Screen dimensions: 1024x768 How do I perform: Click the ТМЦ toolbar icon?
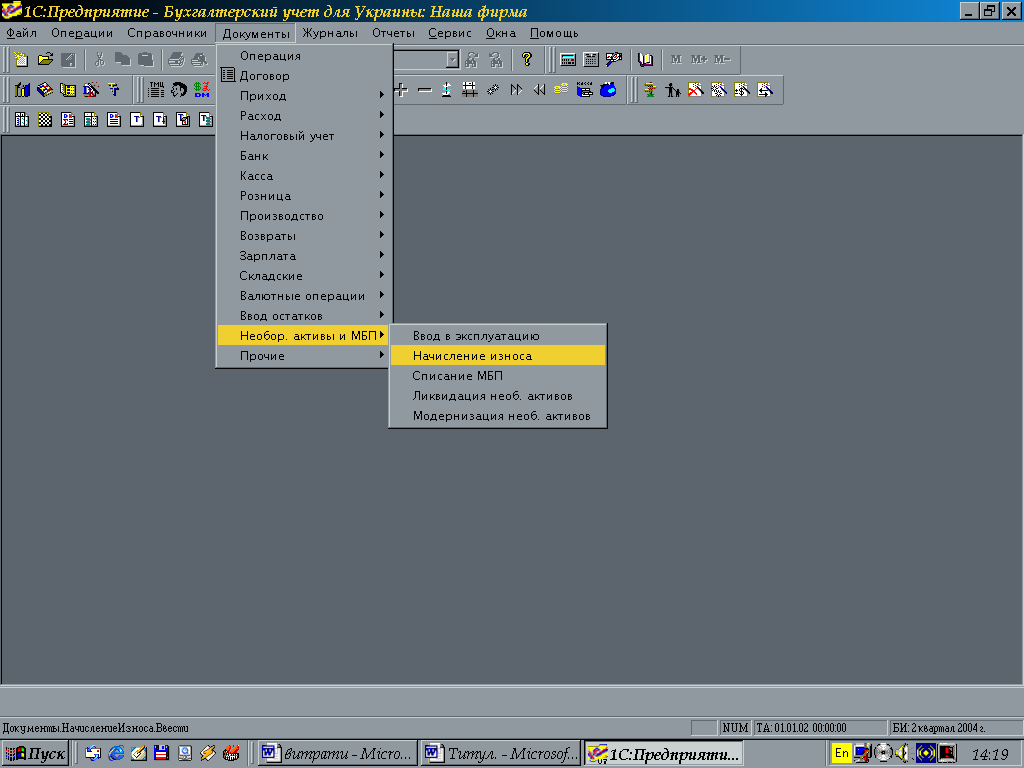(156, 89)
